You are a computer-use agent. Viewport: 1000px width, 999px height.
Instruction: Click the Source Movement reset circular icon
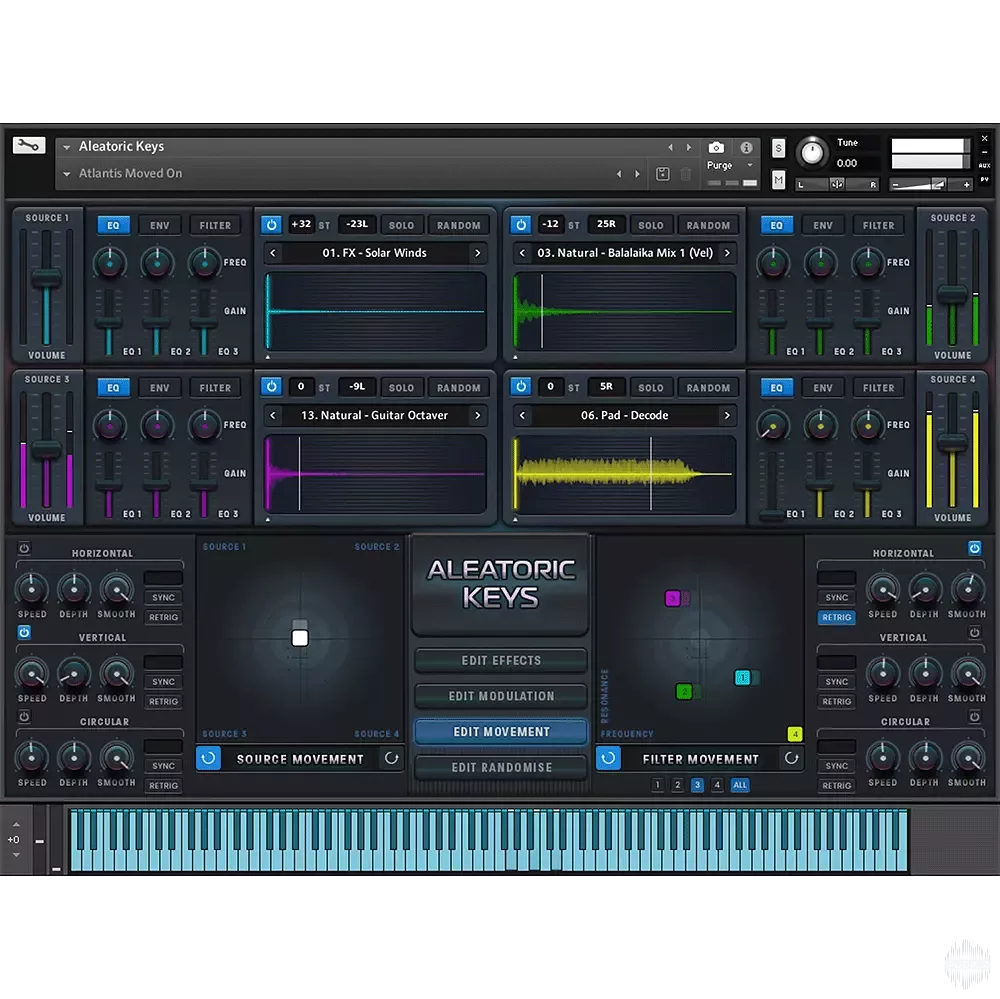coord(391,759)
